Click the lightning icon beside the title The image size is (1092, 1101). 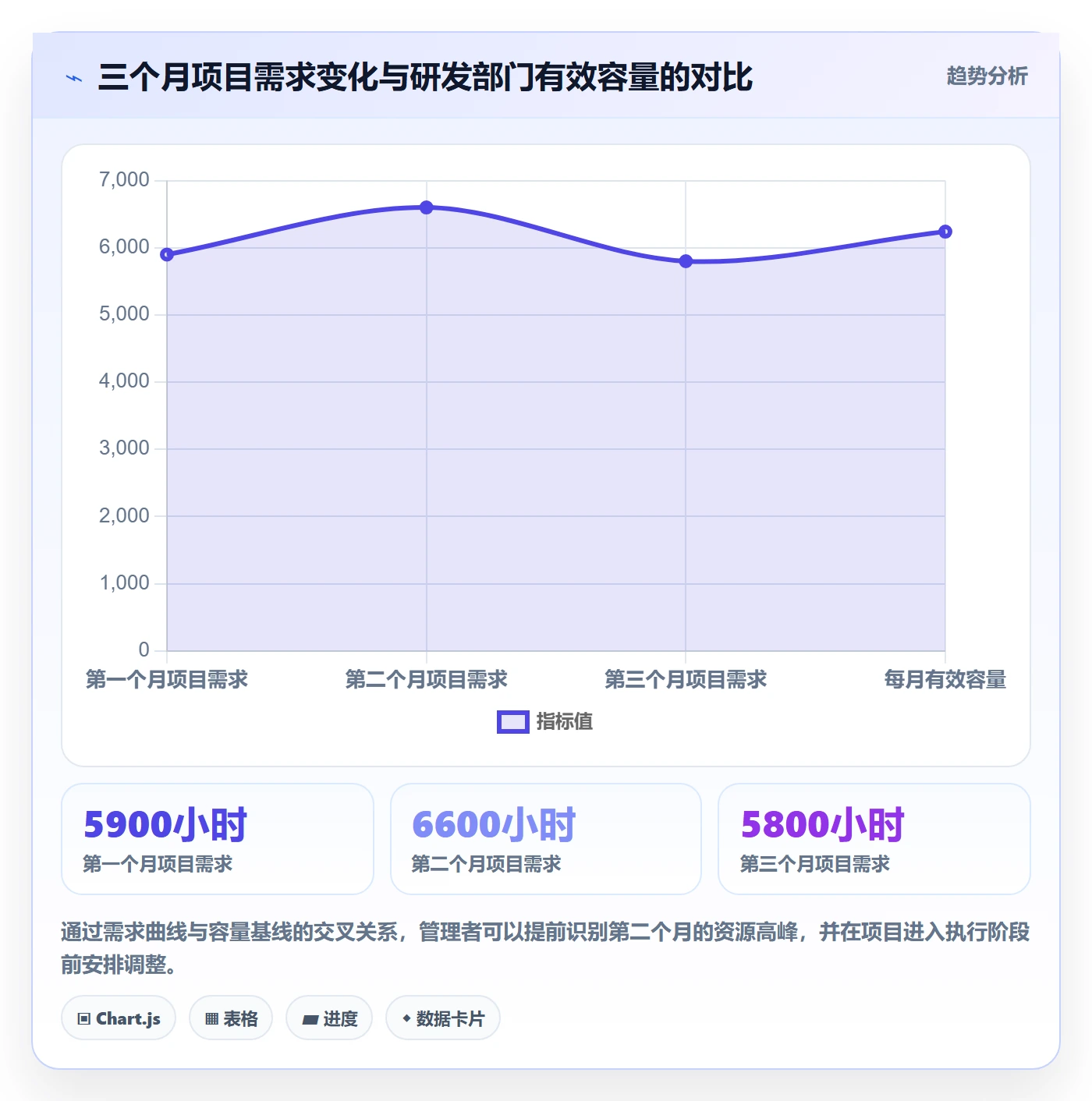(74, 78)
